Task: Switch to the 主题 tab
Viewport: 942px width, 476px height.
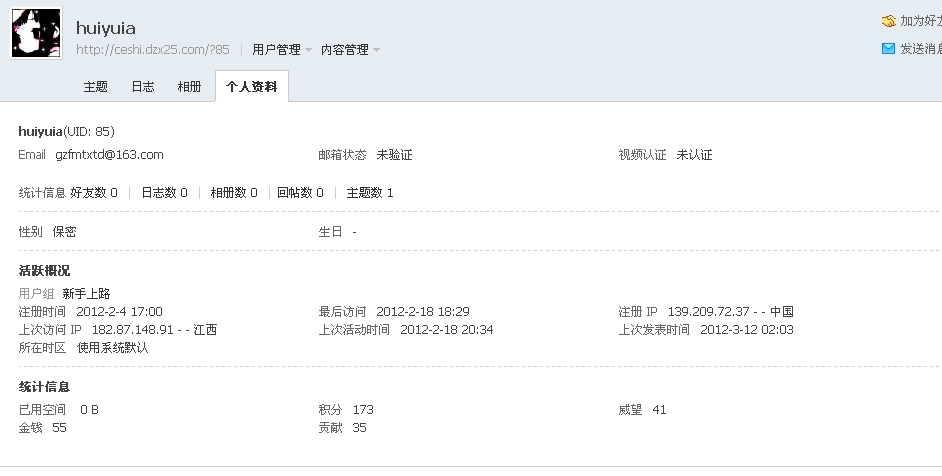Action: pos(95,87)
